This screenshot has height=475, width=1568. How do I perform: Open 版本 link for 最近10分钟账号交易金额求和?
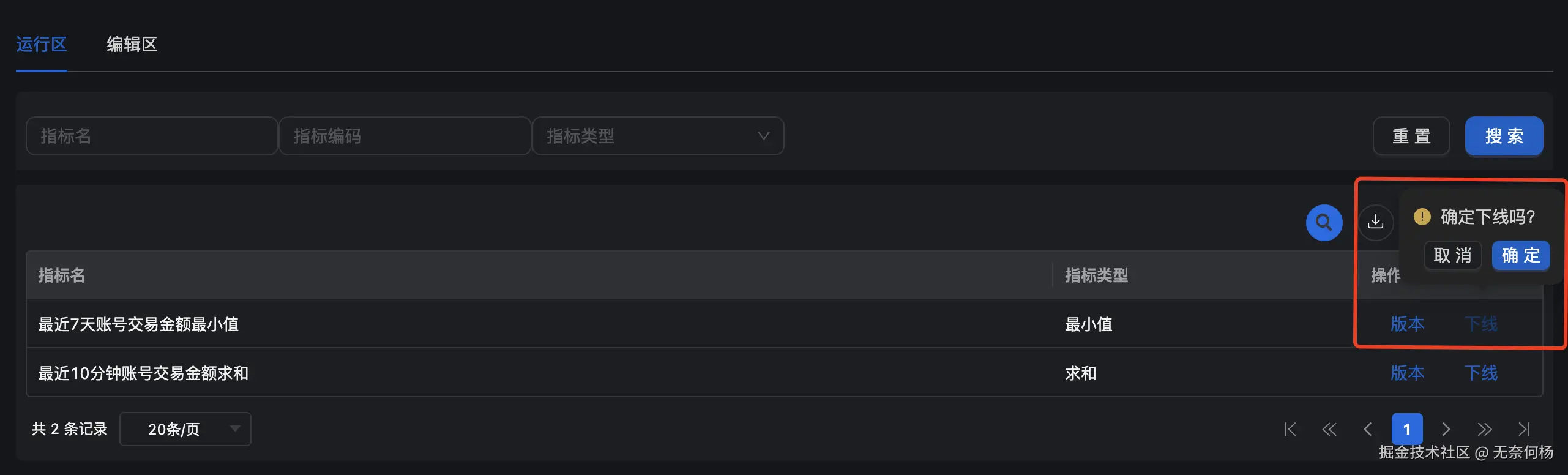[x=1407, y=373]
